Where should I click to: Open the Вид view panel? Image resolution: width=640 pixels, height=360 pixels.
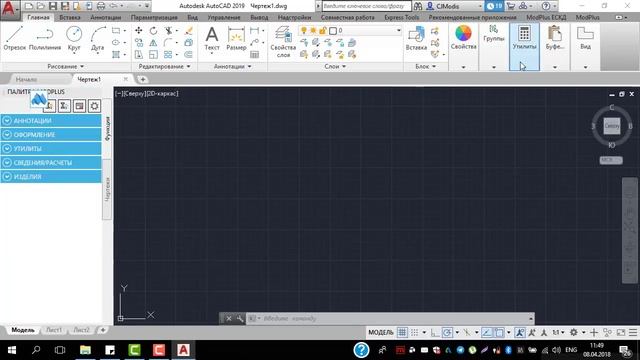tap(585, 38)
